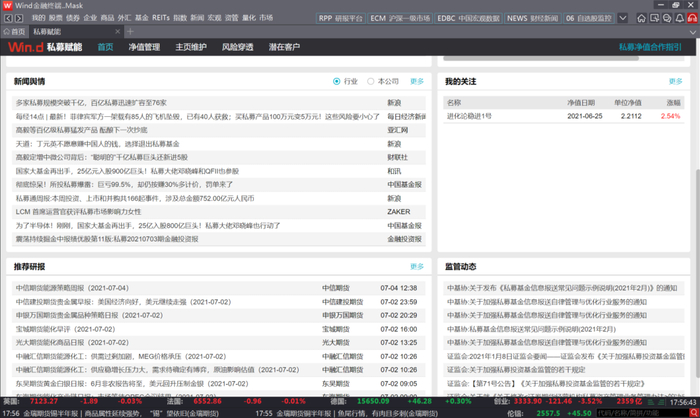Open news 私募通周报:本周投资

(x=135, y=198)
